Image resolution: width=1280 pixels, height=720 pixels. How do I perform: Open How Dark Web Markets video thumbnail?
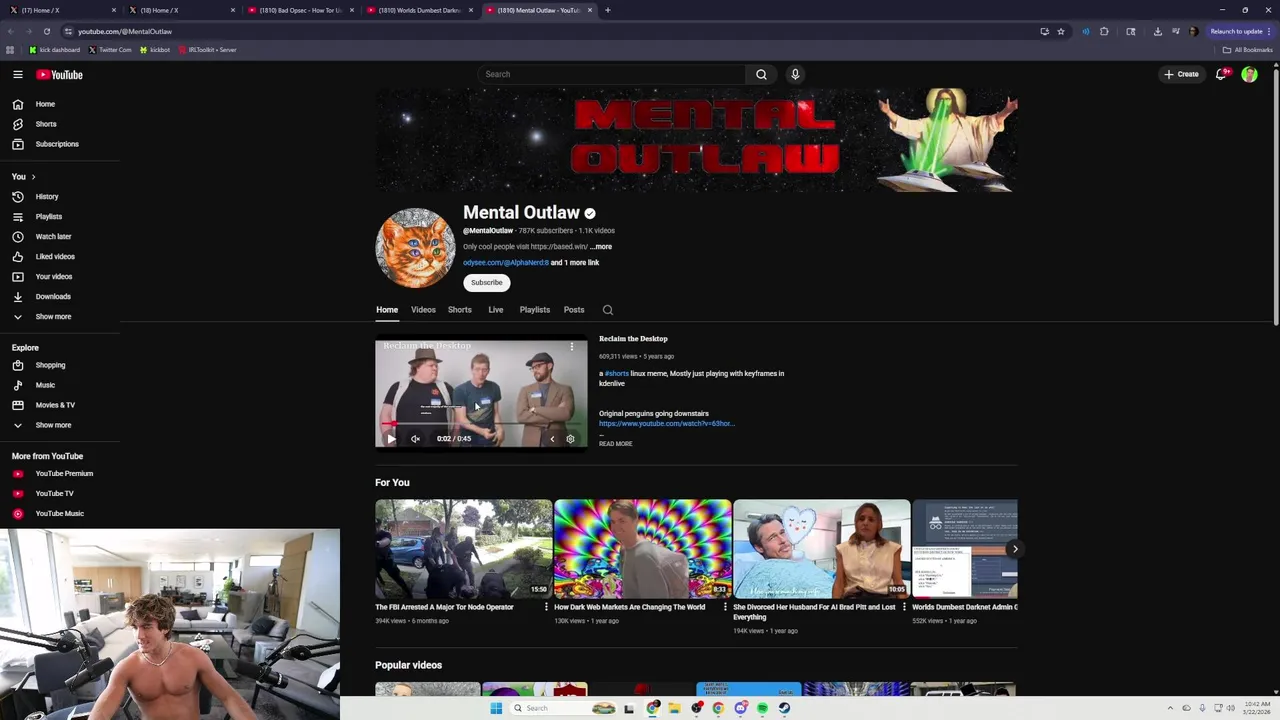643,548
